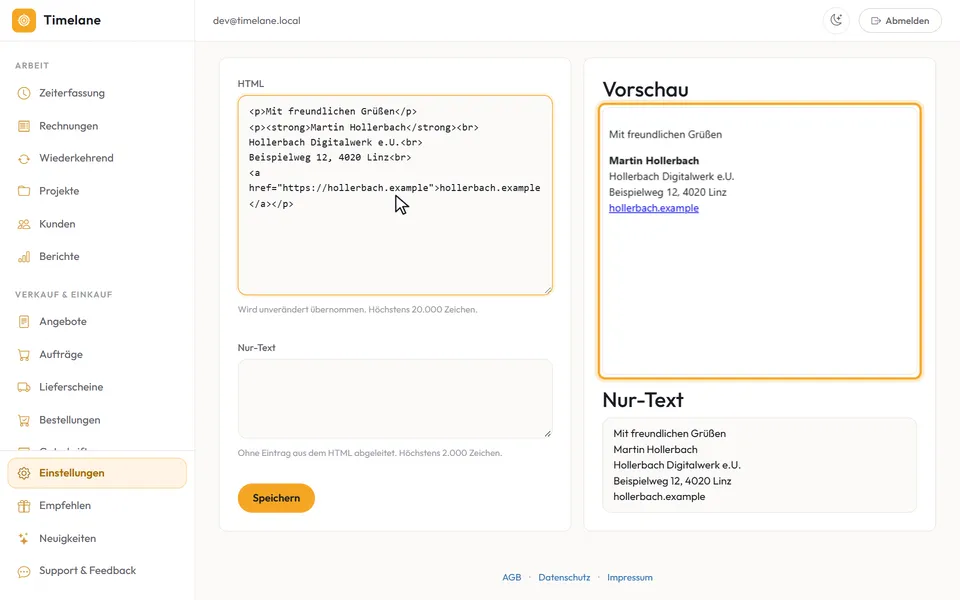Click Beispielweg 12, 4020 Linz in the plain-text preview
This screenshot has width=960, height=600.
tap(672, 481)
